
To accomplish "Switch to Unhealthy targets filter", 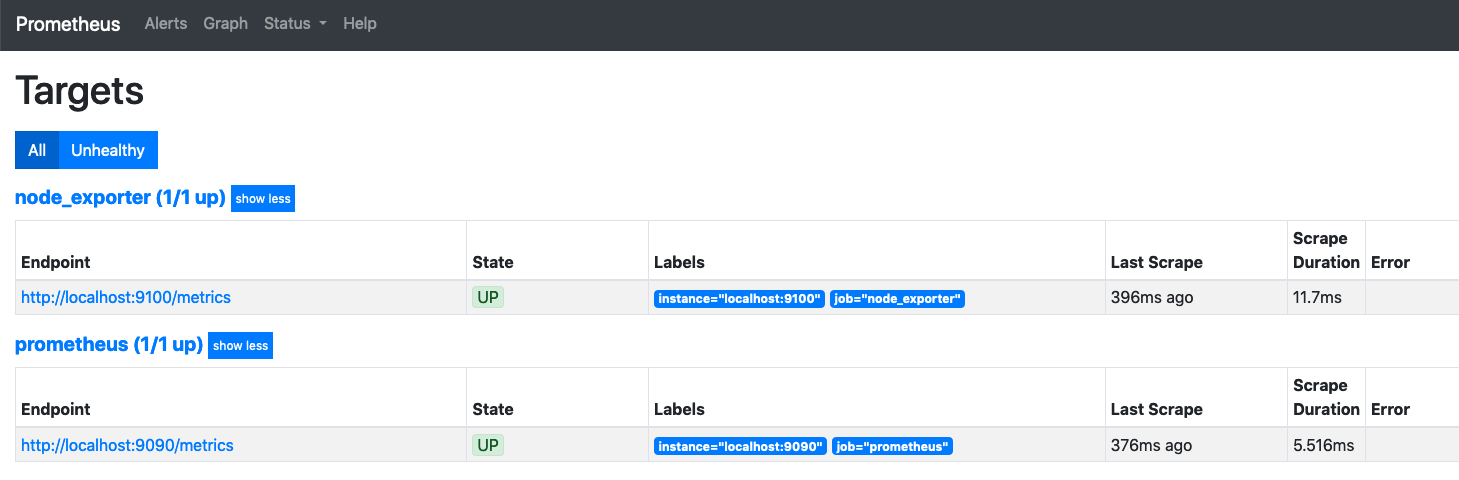I will pyautogui.click(x=108, y=150).
